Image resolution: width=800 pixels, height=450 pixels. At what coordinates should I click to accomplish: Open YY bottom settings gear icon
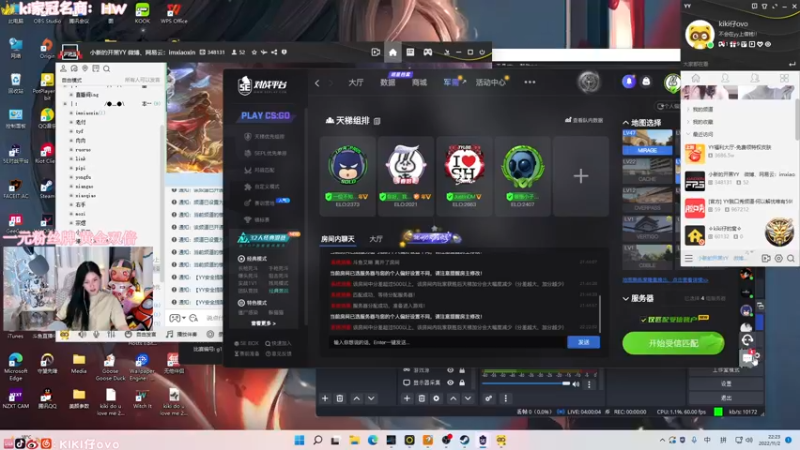pyautogui.click(x=779, y=258)
